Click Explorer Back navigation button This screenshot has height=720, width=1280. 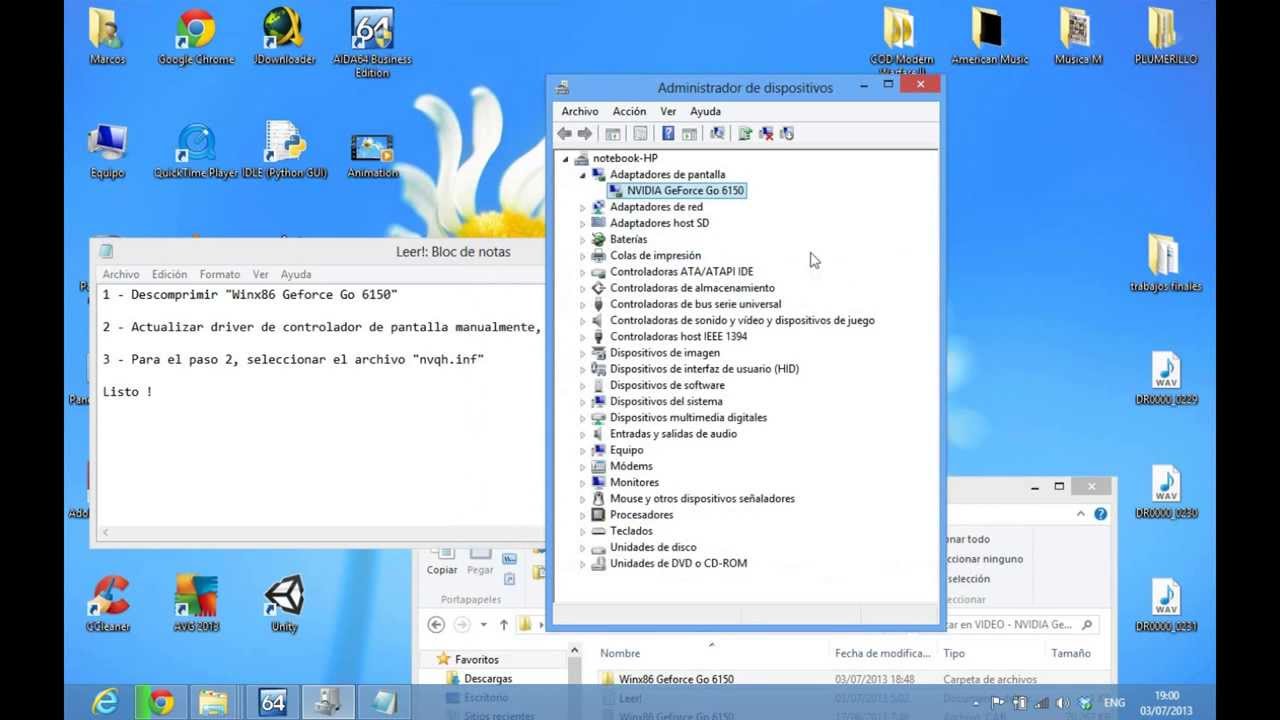click(x=436, y=624)
